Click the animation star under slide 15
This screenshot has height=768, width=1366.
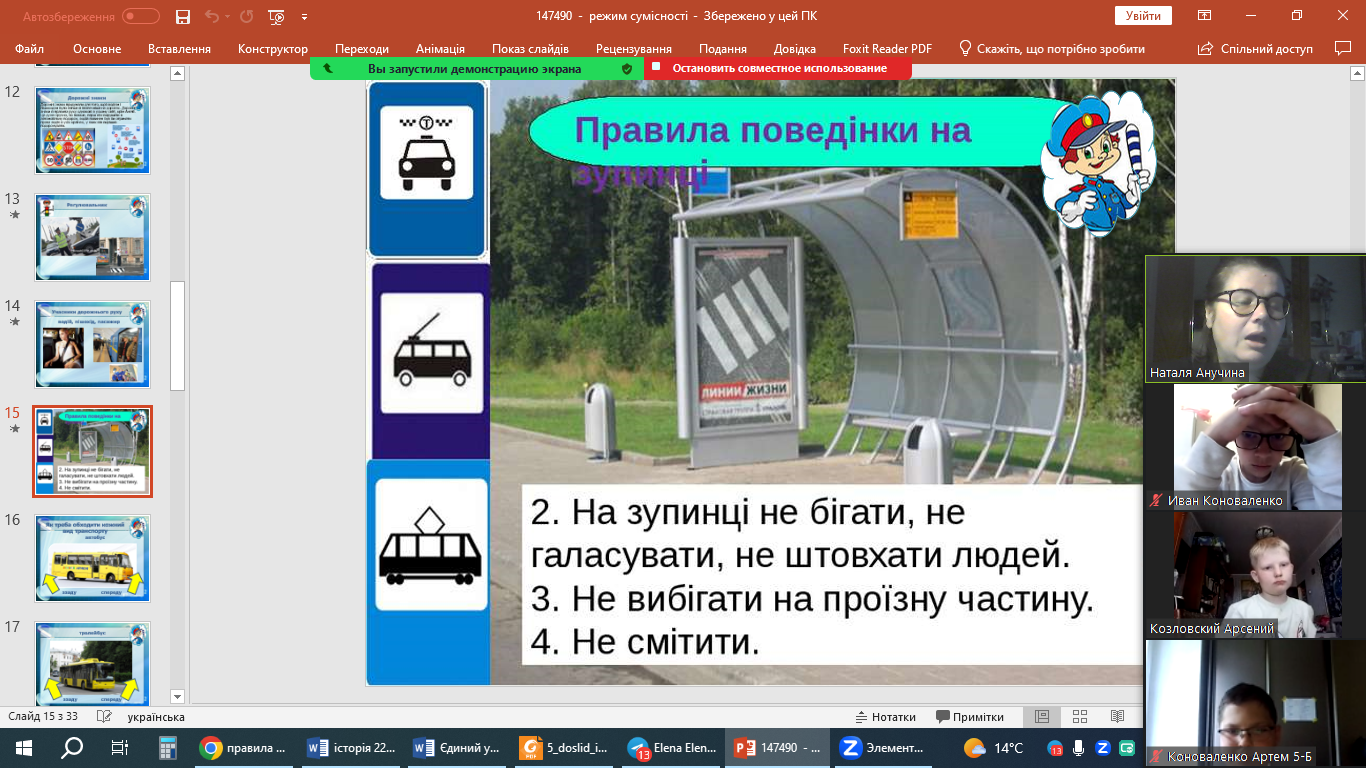13,429
